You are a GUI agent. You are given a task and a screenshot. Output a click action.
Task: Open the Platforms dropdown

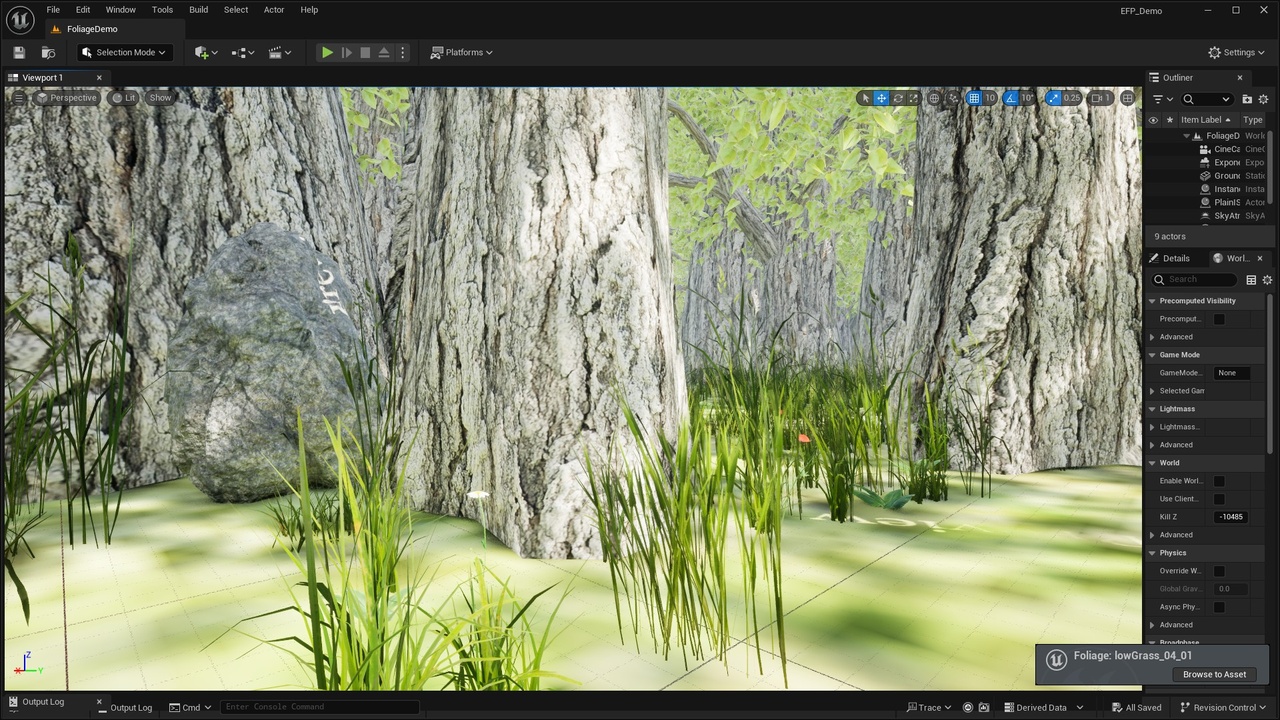click(x=462, y=52)
